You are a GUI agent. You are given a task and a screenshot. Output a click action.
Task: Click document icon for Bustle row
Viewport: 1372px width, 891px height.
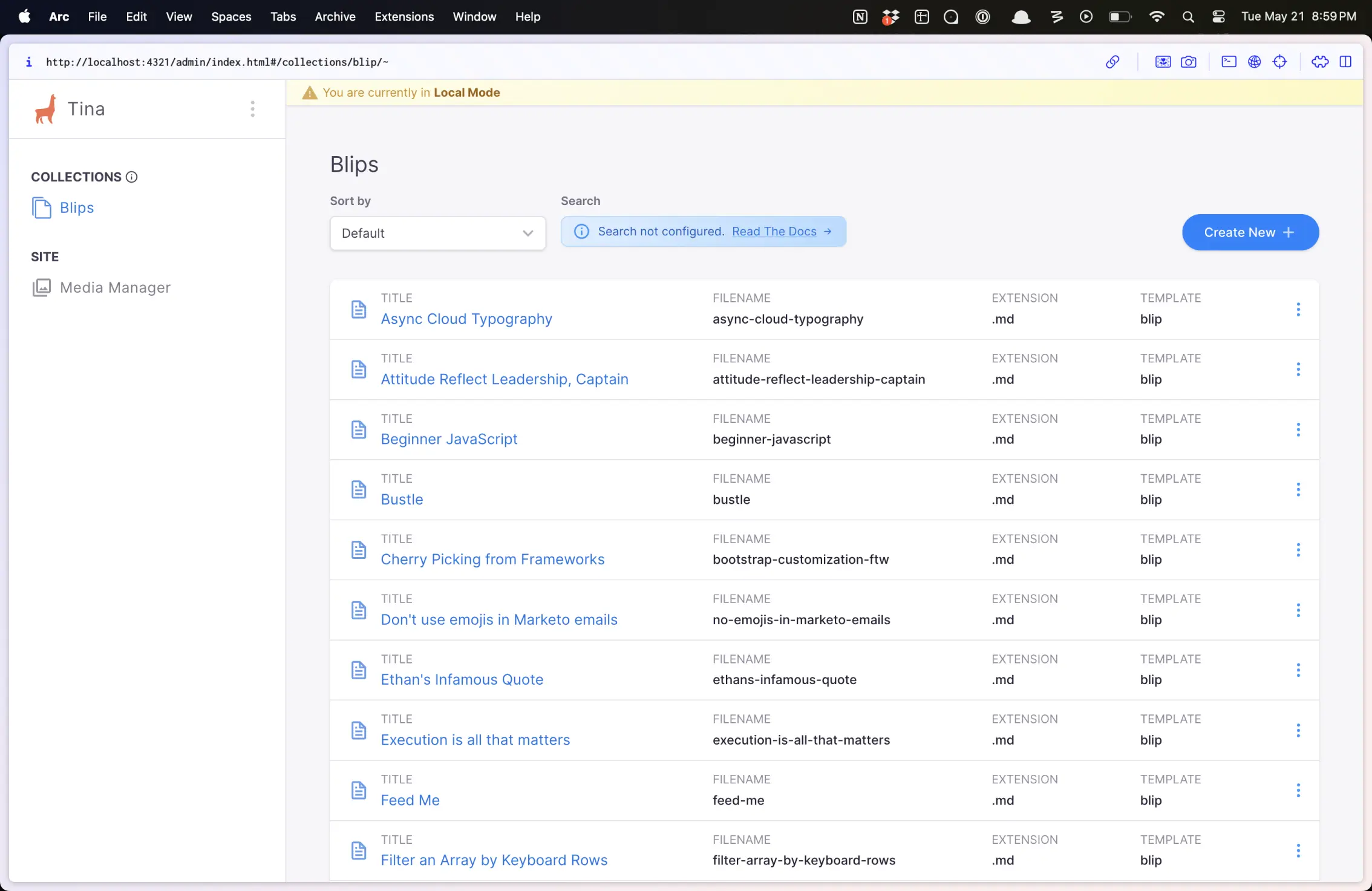(x=359, y=489)
